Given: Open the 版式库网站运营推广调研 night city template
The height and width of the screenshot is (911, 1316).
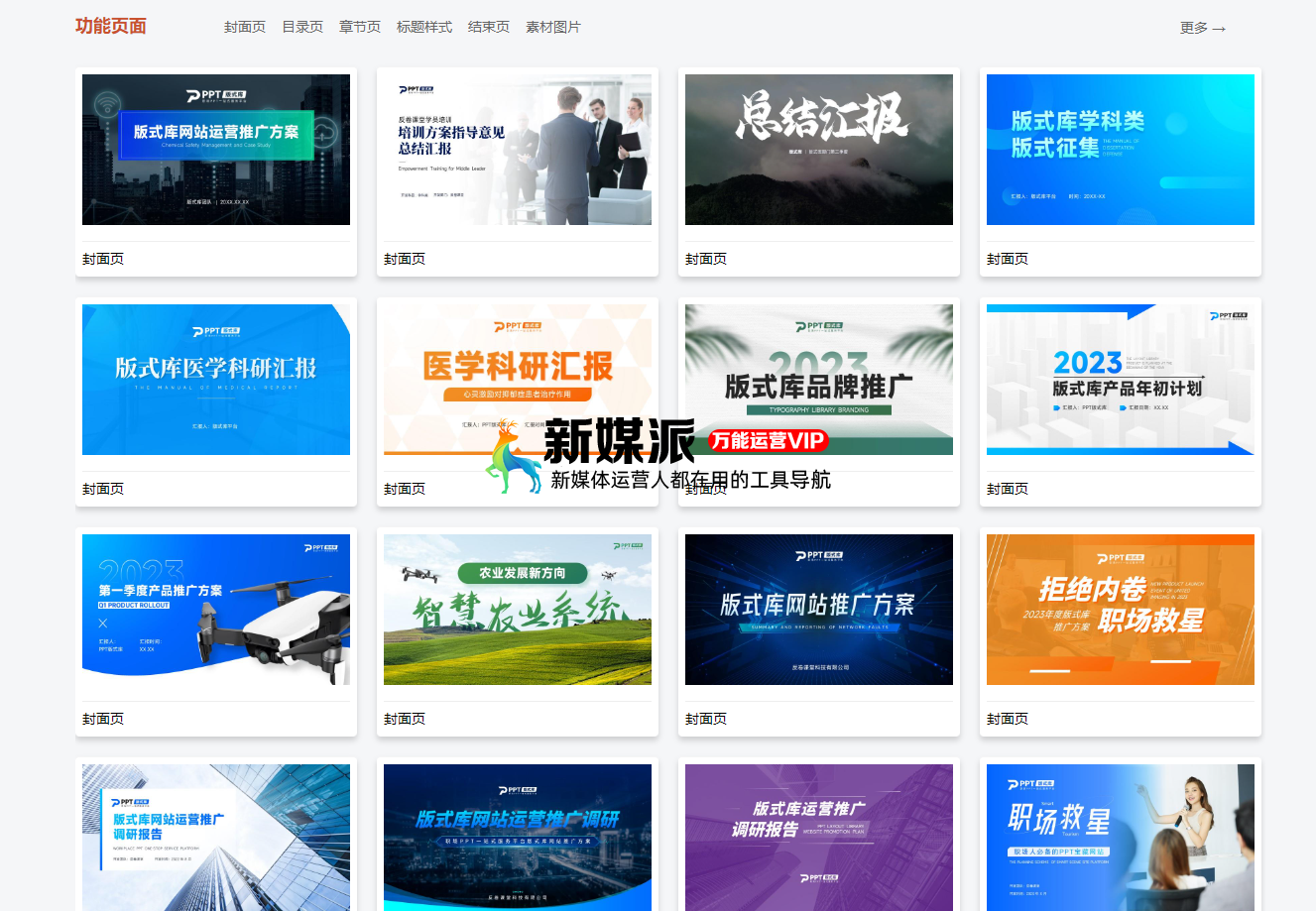Looking at the screenshot, I should (x=518, y=838).
